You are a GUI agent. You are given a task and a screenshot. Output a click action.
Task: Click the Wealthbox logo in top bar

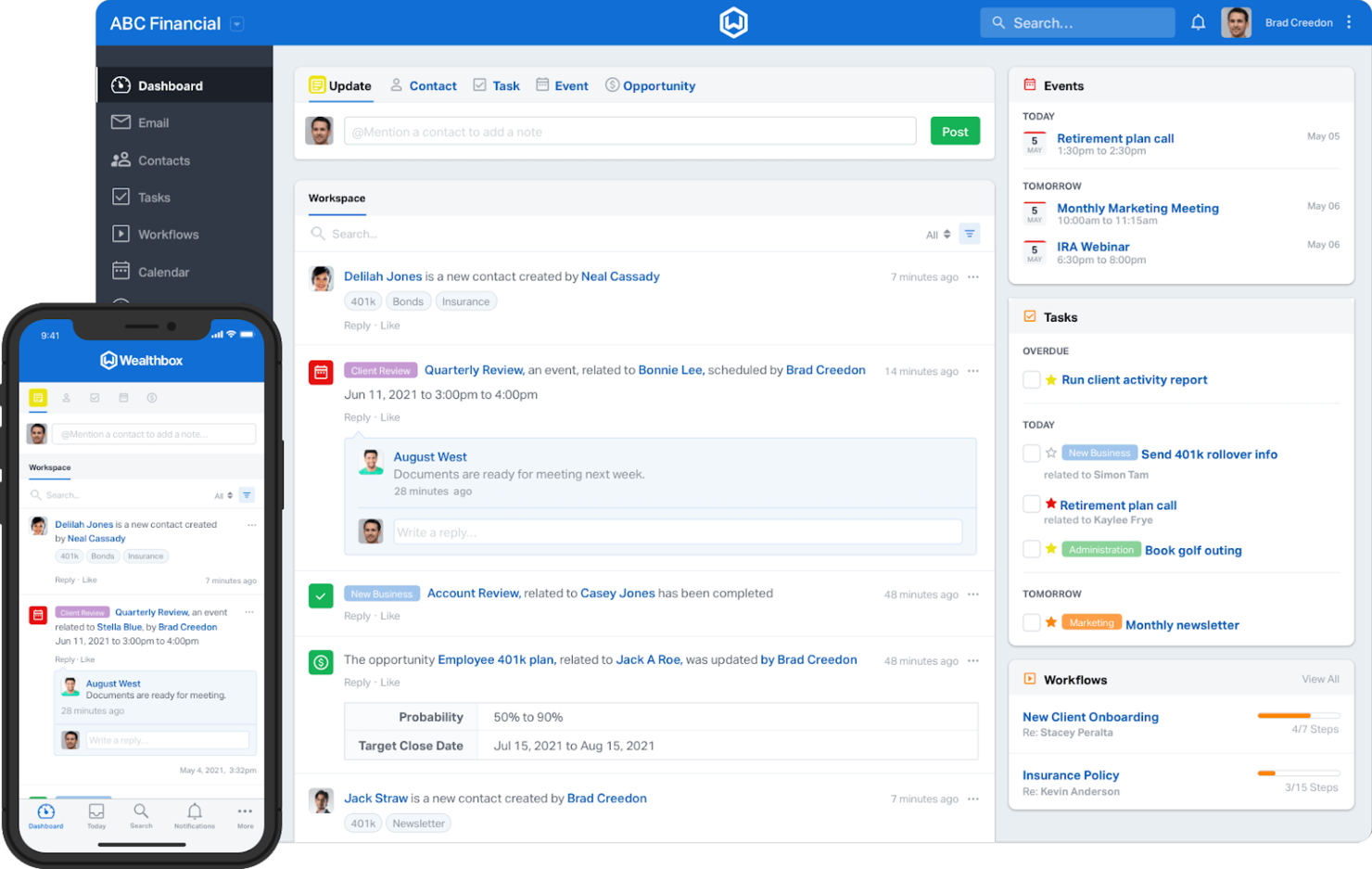733,22
